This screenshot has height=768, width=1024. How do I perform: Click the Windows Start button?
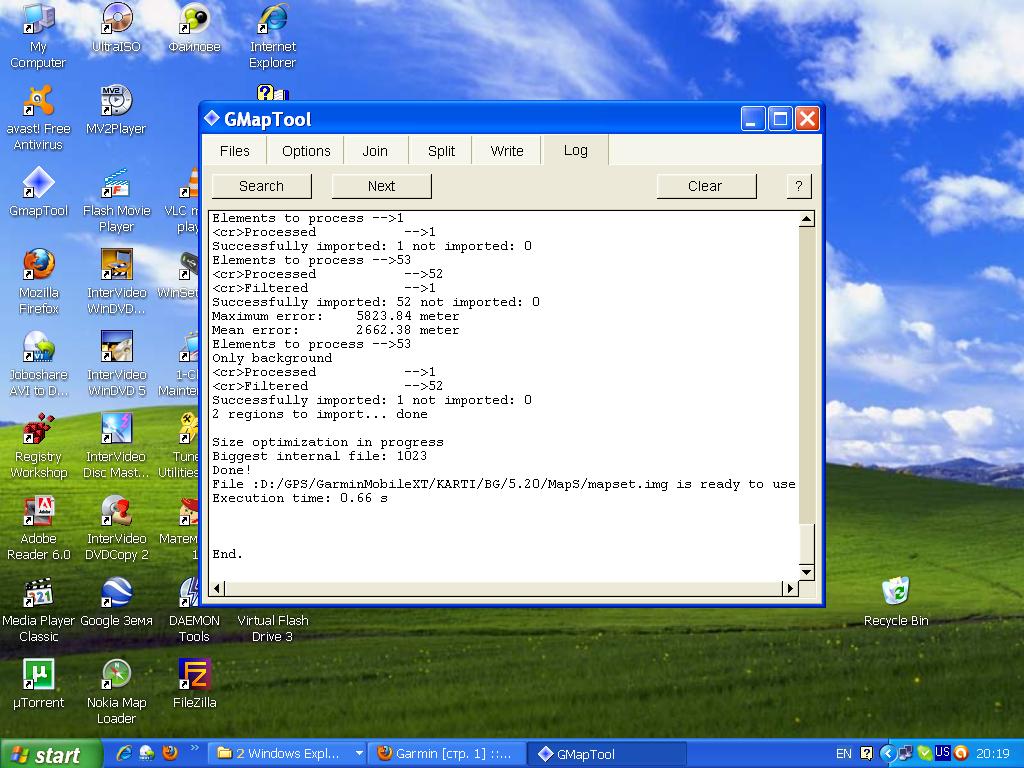tap(50, 754)
